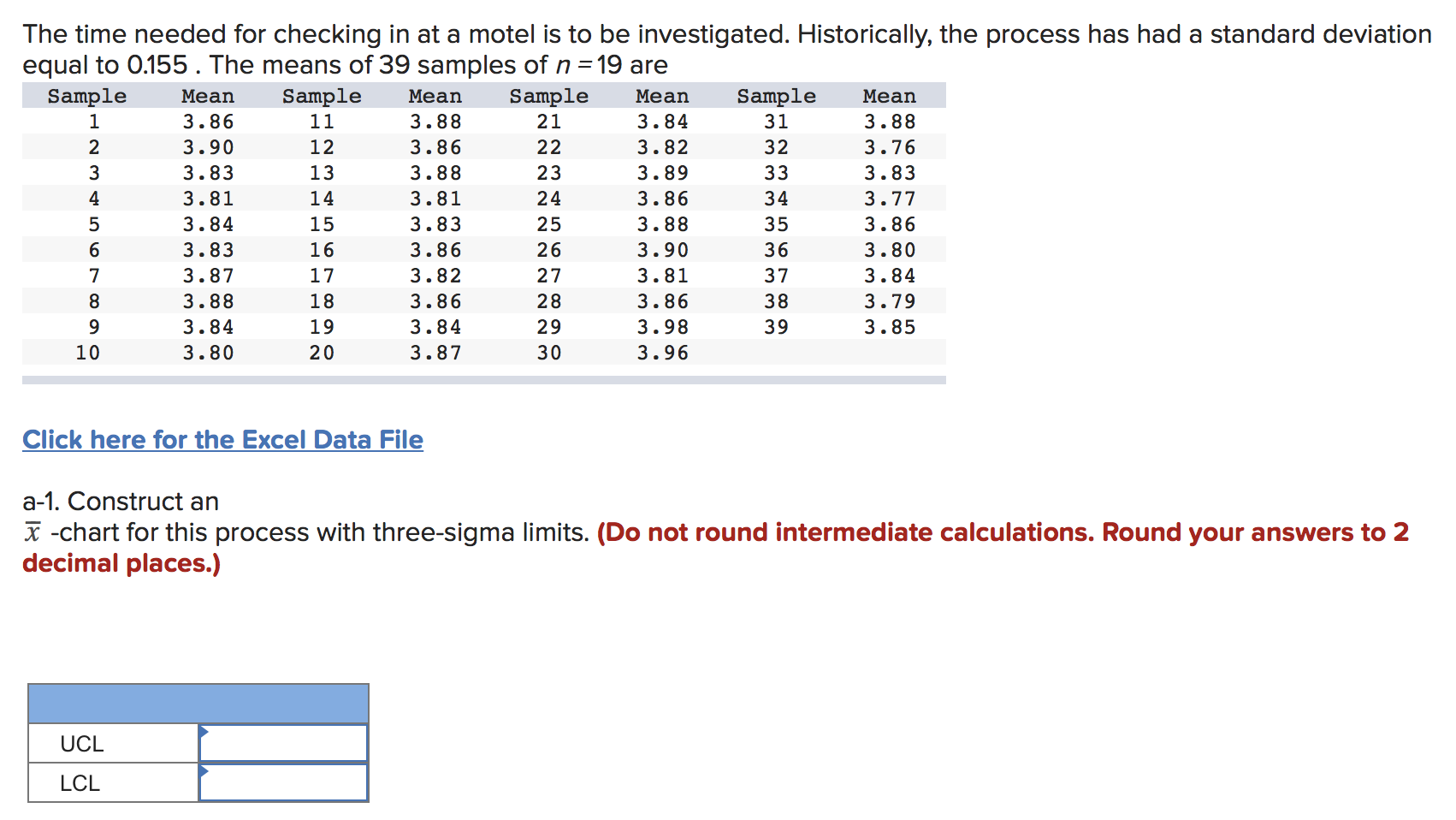Select the Sample column header
This screenshot has width=1456, height=820.
click(x=86, y=96)
